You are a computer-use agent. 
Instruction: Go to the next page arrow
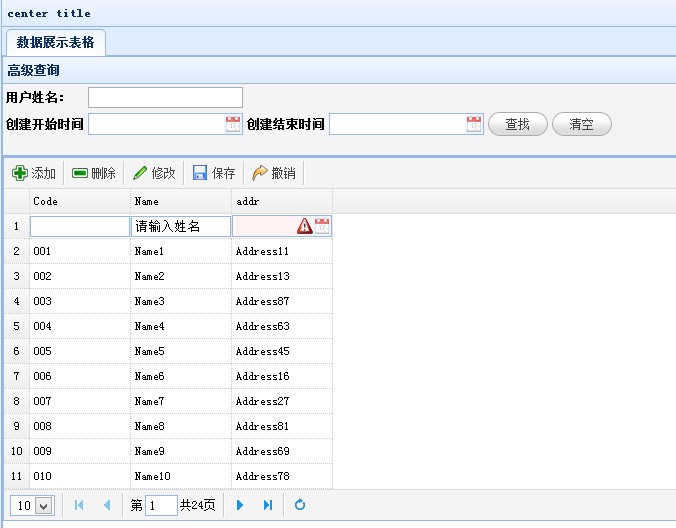click(240, 506)
